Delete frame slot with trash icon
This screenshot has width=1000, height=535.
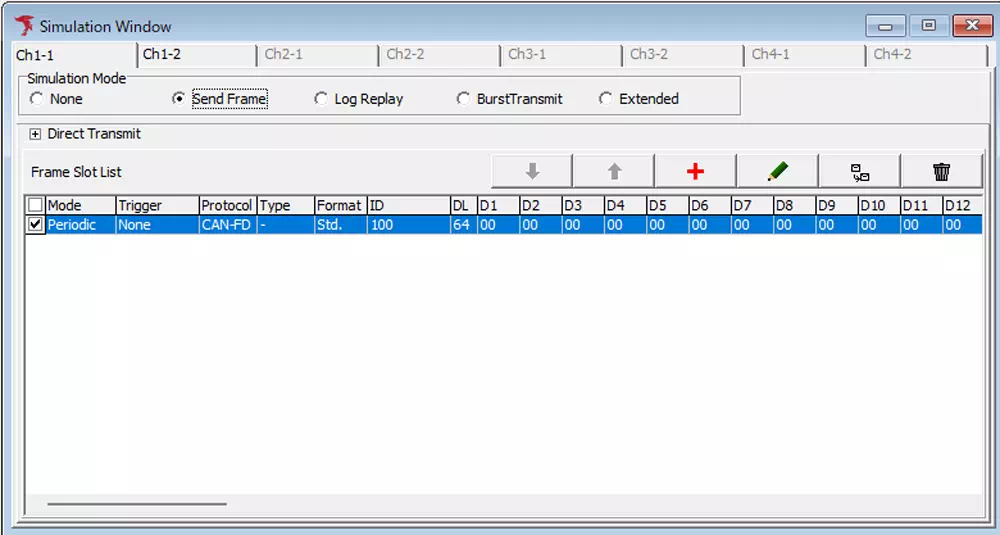pos(941,172)
